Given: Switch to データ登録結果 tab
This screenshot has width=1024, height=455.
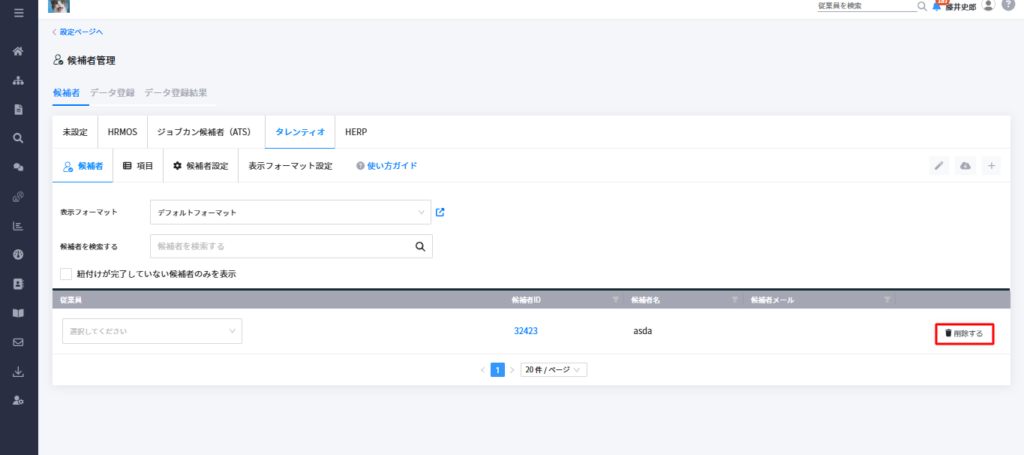Looking at the screenshot, I should pos(176,93).
